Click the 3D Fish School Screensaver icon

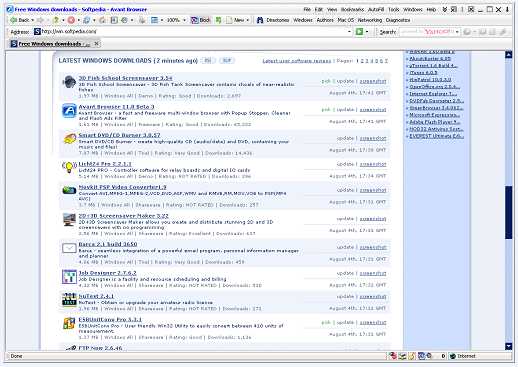point(69,82)
